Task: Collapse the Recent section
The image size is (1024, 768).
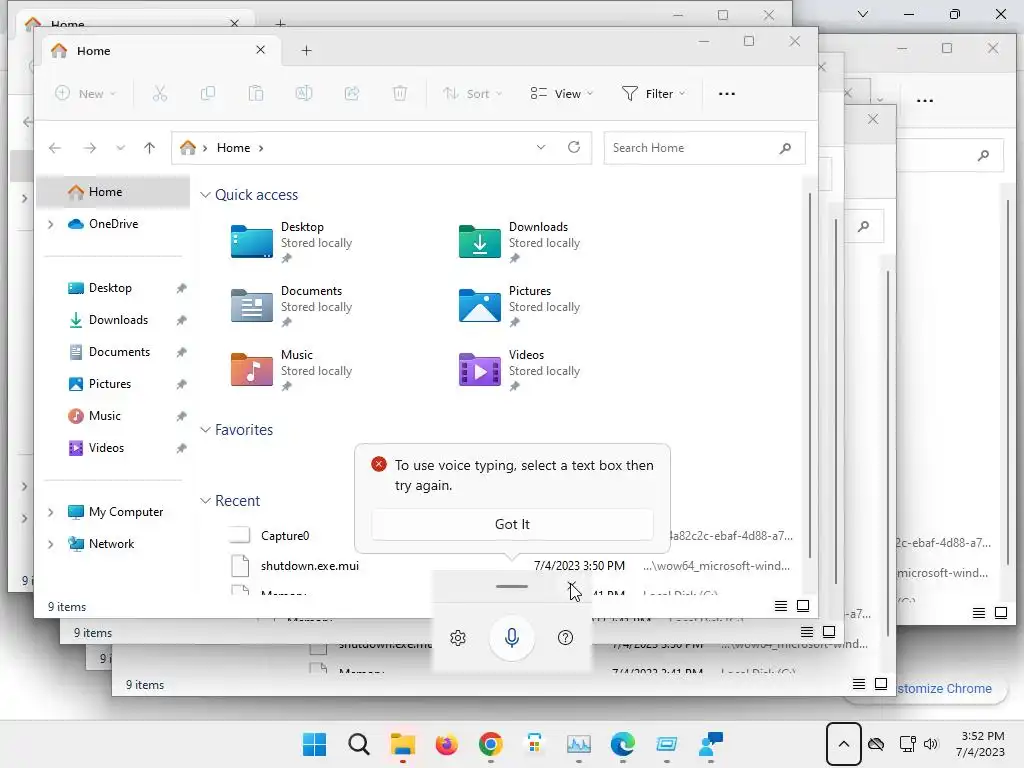Action: click(x=205, y=501)
